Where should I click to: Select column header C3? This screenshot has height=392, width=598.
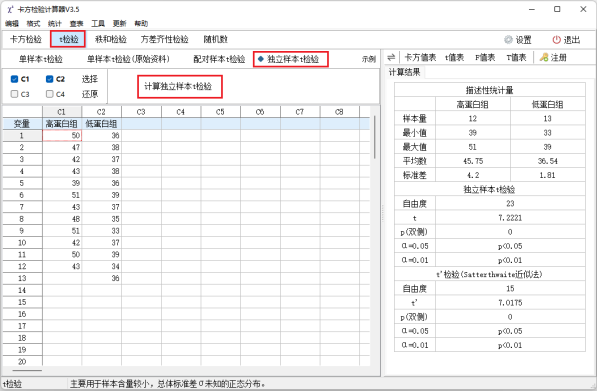(x=141, y=112)
